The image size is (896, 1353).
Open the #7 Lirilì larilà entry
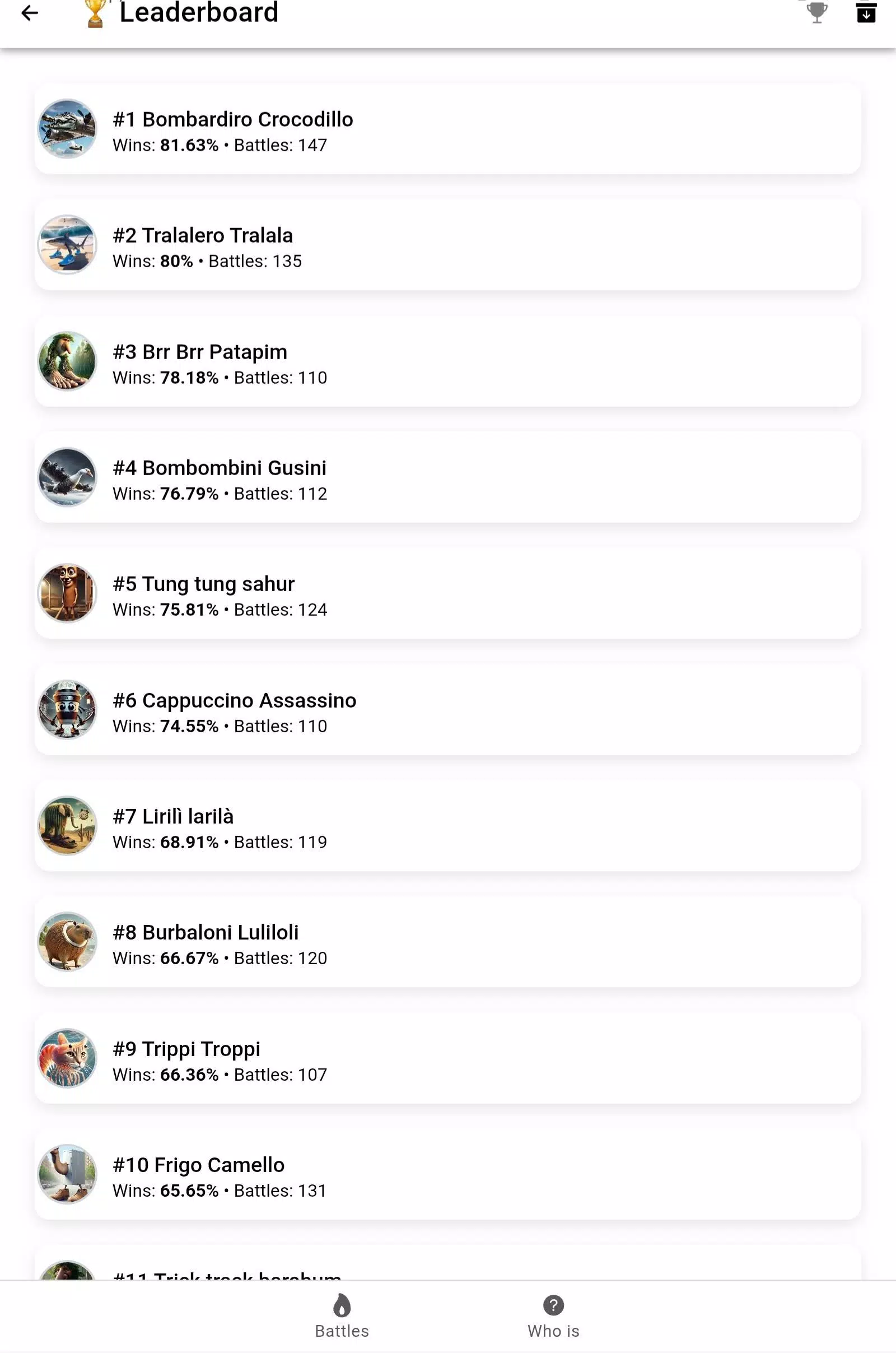pyautogui.click(x=448, y=826)
